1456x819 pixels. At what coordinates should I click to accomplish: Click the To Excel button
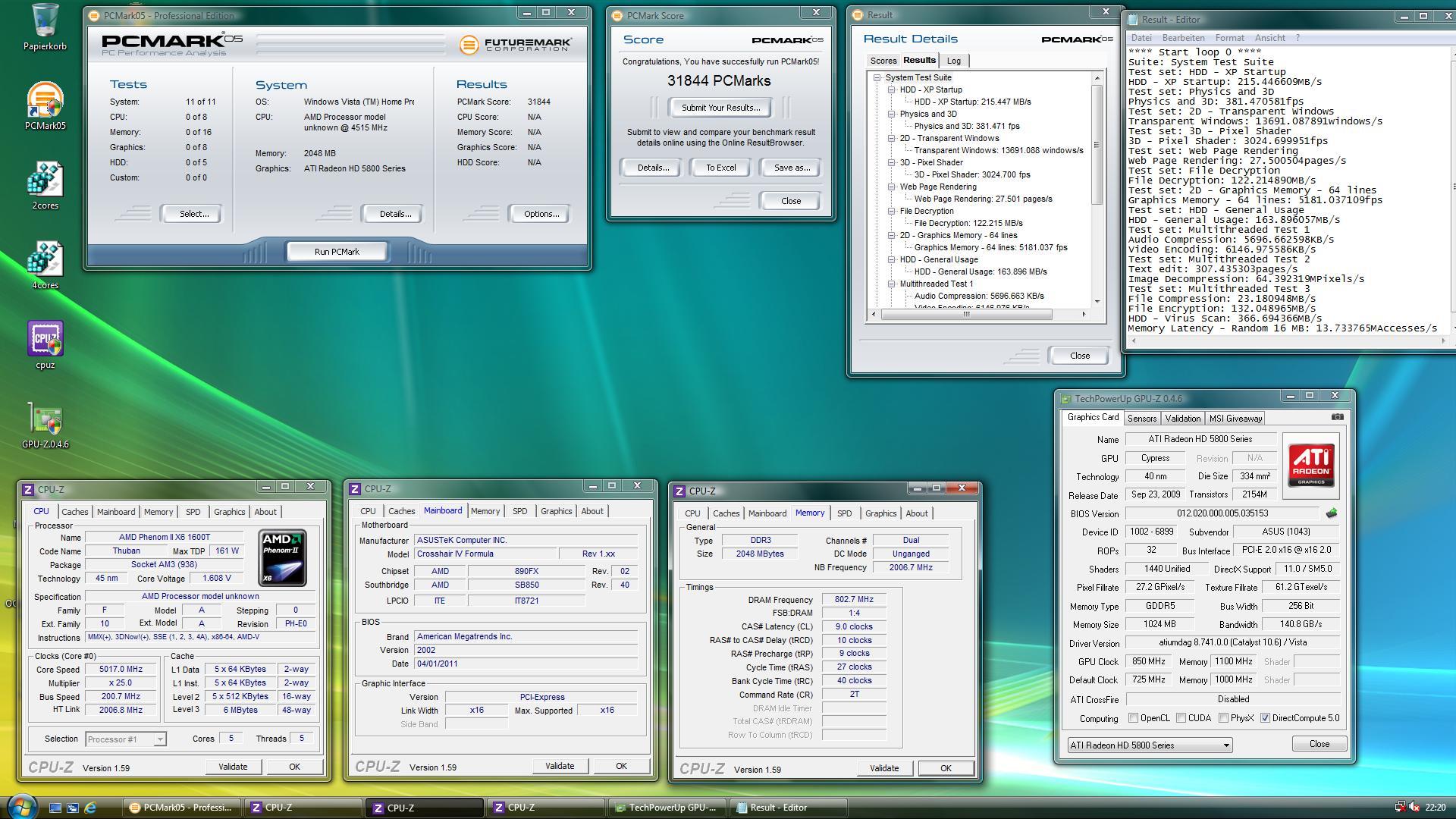click(x=720, y=168)
